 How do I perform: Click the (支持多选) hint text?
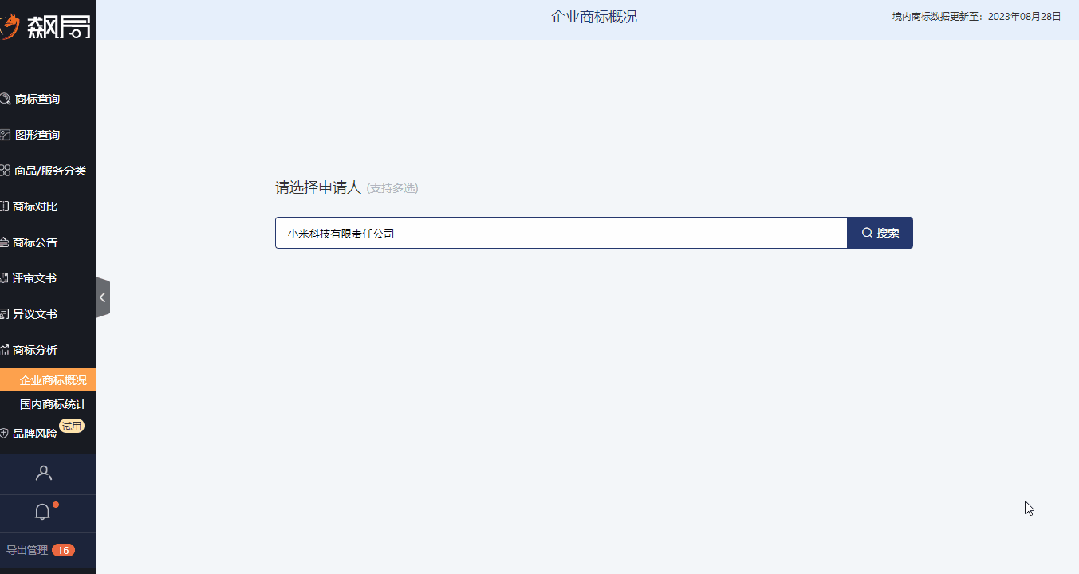pyautogui.click(x=392, y=188)
